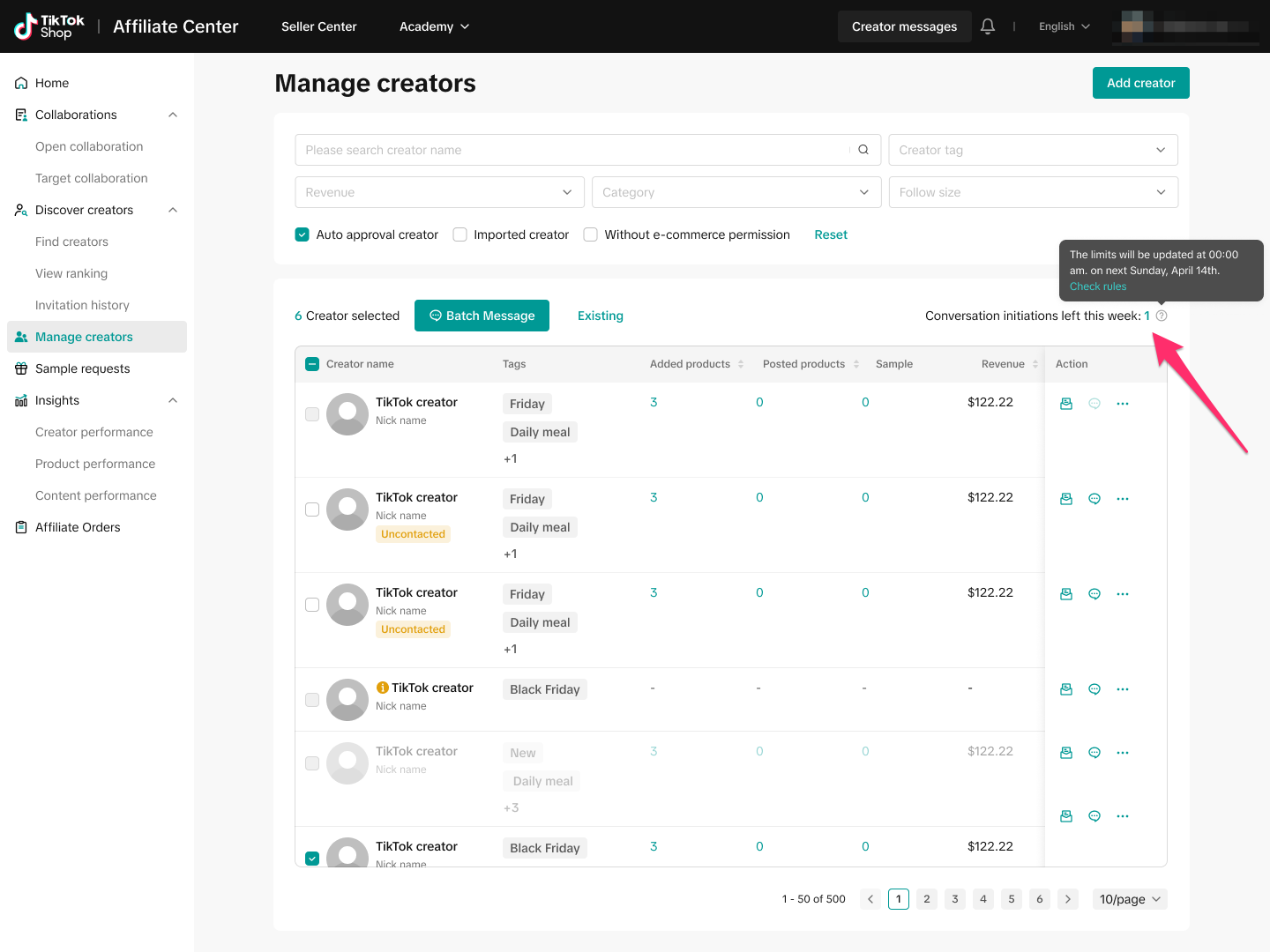Open more options for third creator row
Image resolution: width=1270 pixels, height=952 pixels.
pos(1123,594)
